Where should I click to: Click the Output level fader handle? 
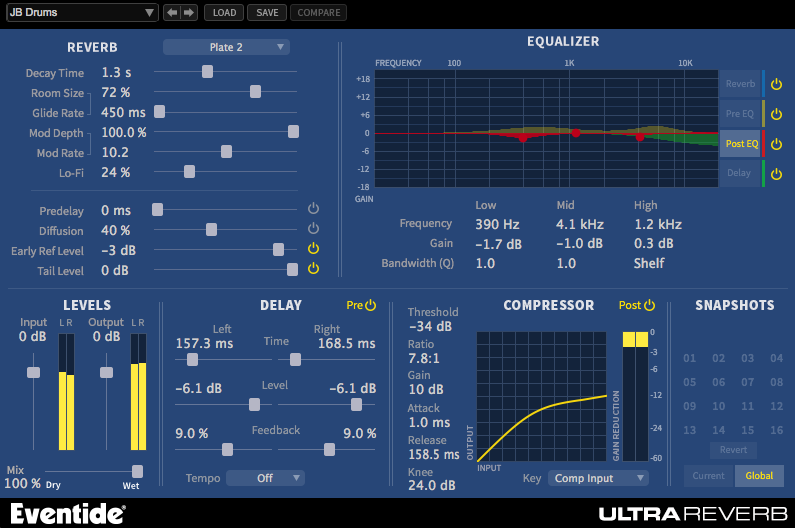point(106,373)
